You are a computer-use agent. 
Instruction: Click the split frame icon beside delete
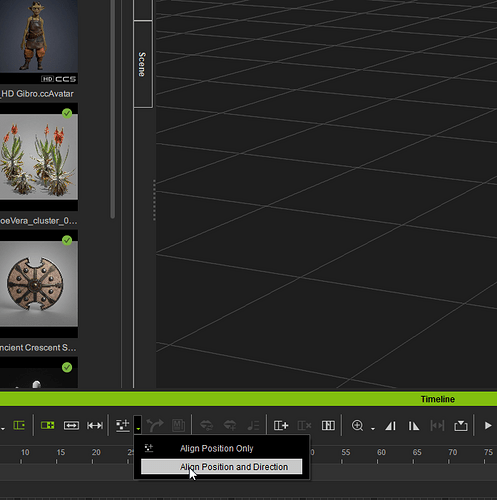pos(328,425)
